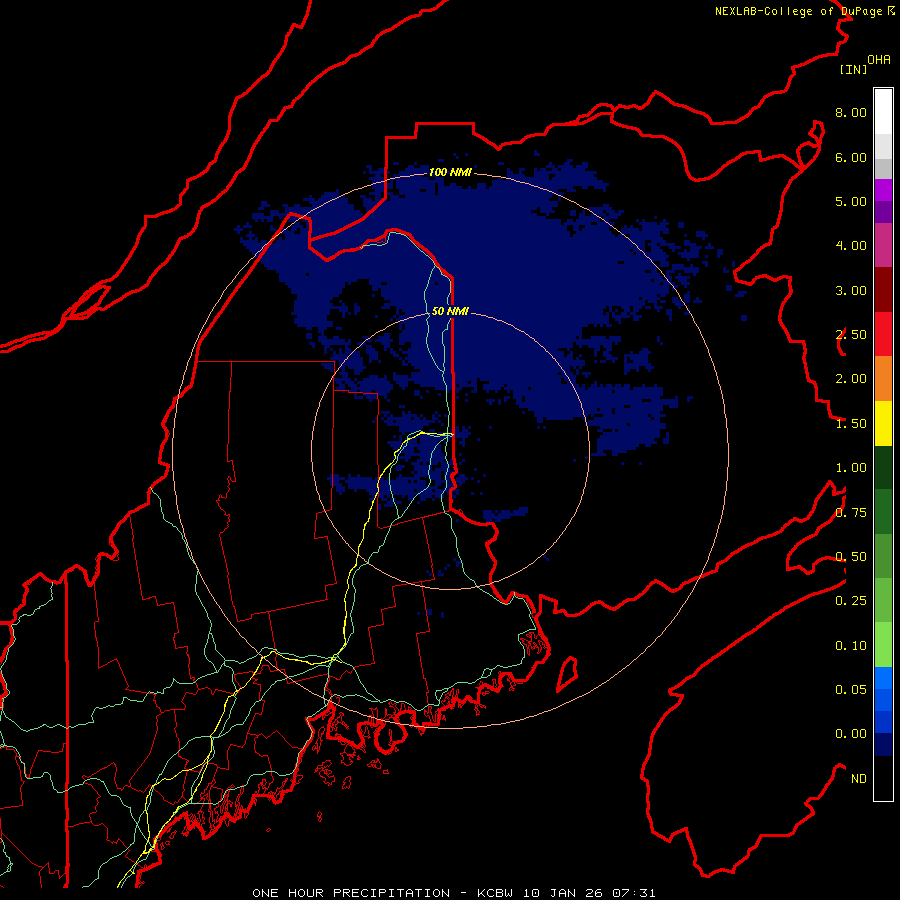Screen dimensions: 900x900
Task: Select the bright red legend swatch
Action: click(883, 334)
